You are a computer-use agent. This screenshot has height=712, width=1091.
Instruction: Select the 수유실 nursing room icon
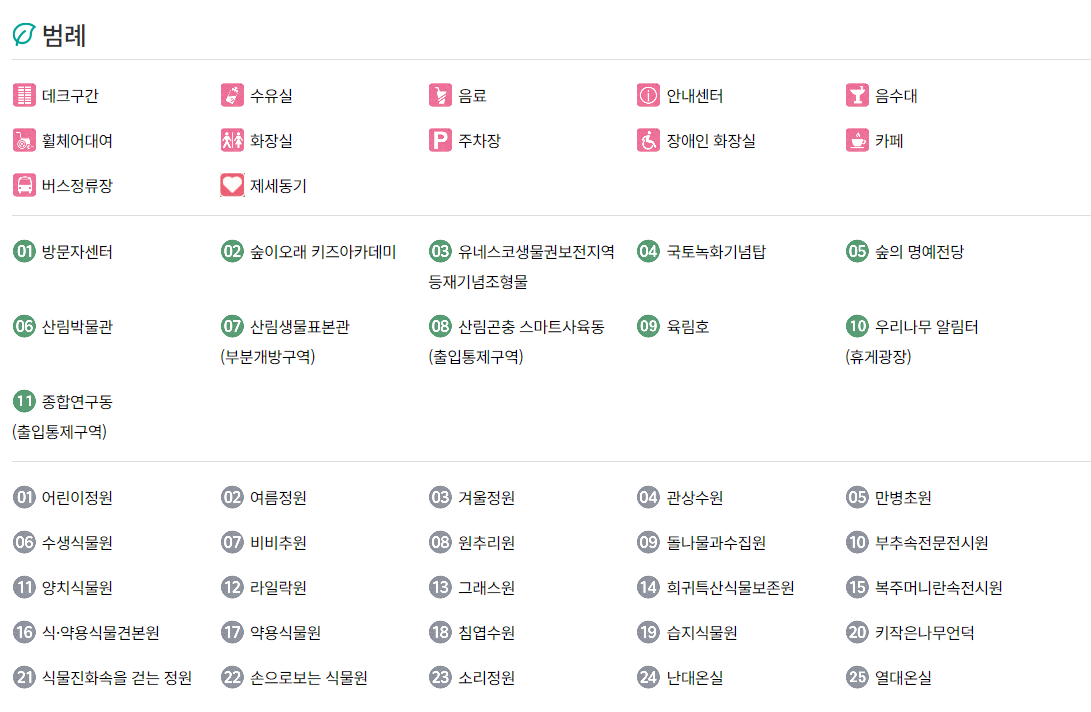pyautogui.click(x=232, y=95)
